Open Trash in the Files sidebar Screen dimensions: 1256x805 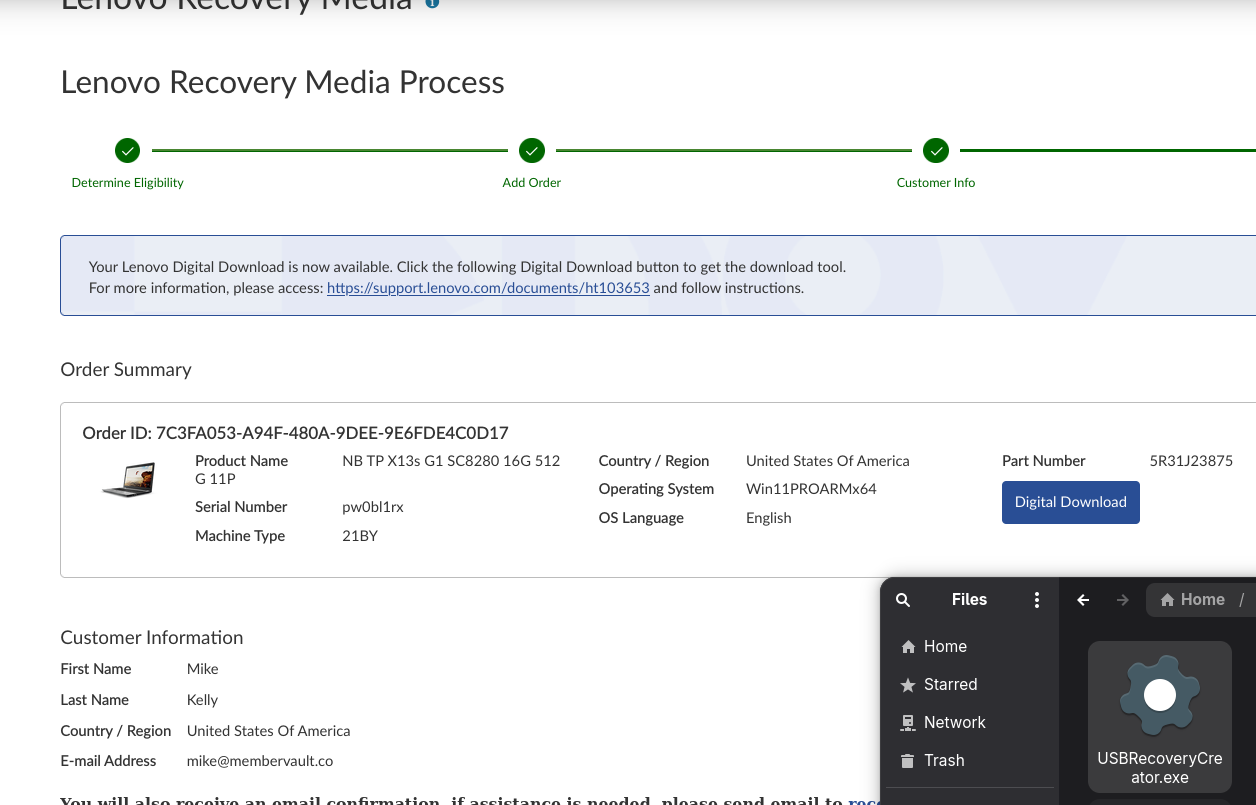point(943,761)
